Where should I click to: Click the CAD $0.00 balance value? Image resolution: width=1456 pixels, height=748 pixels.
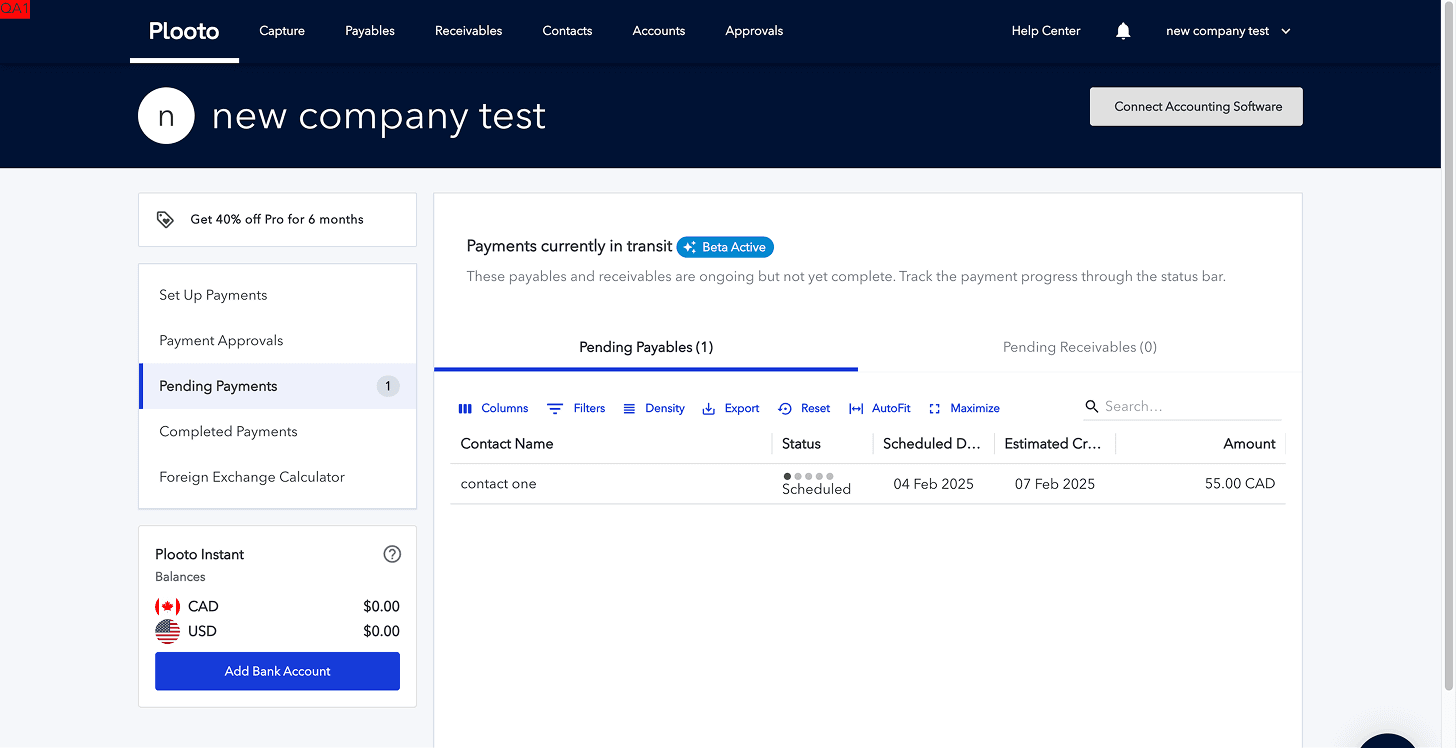[381, 606]
